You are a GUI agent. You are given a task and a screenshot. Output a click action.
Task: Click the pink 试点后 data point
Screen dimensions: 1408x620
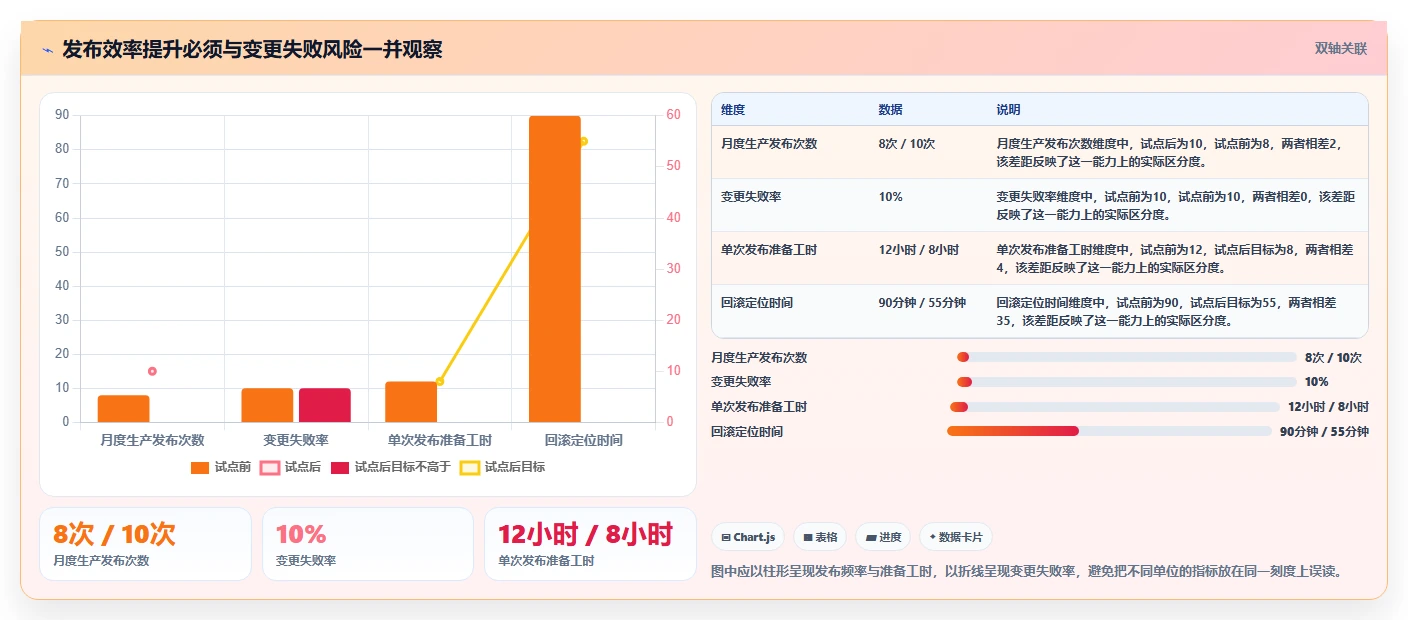click(x=152, y=371)
